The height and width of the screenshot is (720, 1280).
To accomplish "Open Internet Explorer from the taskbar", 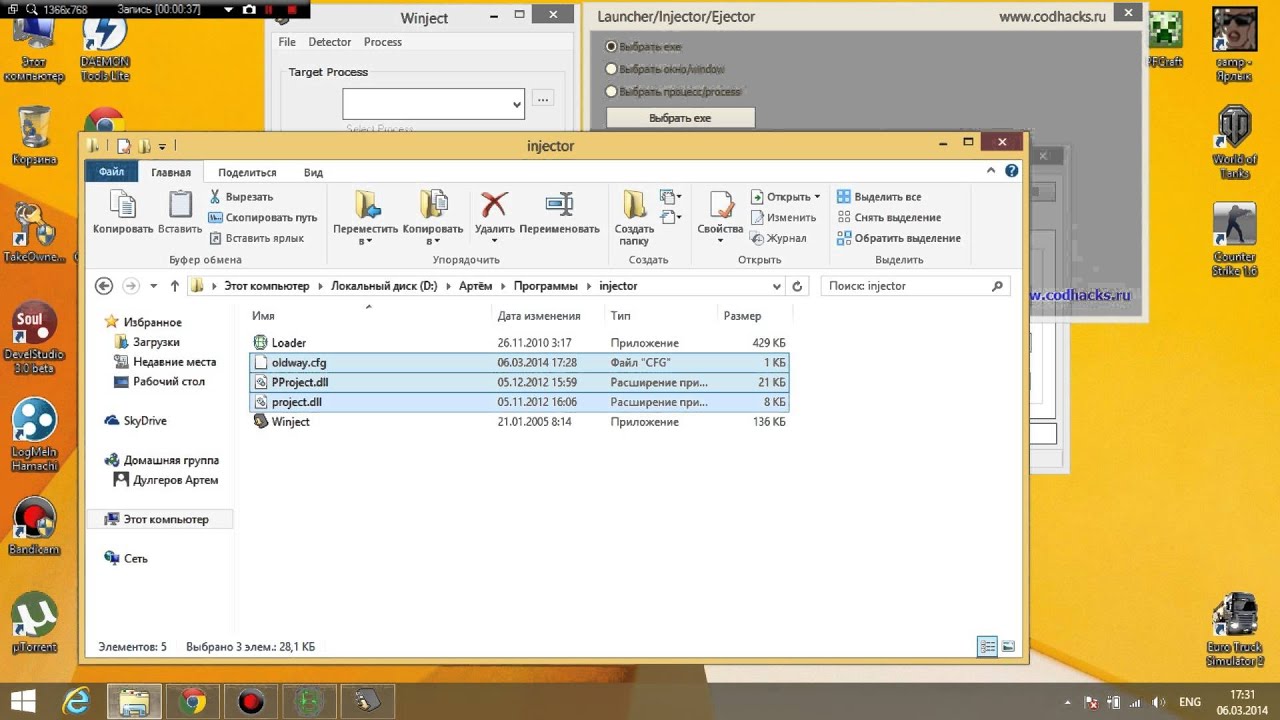I will [77, 701].
